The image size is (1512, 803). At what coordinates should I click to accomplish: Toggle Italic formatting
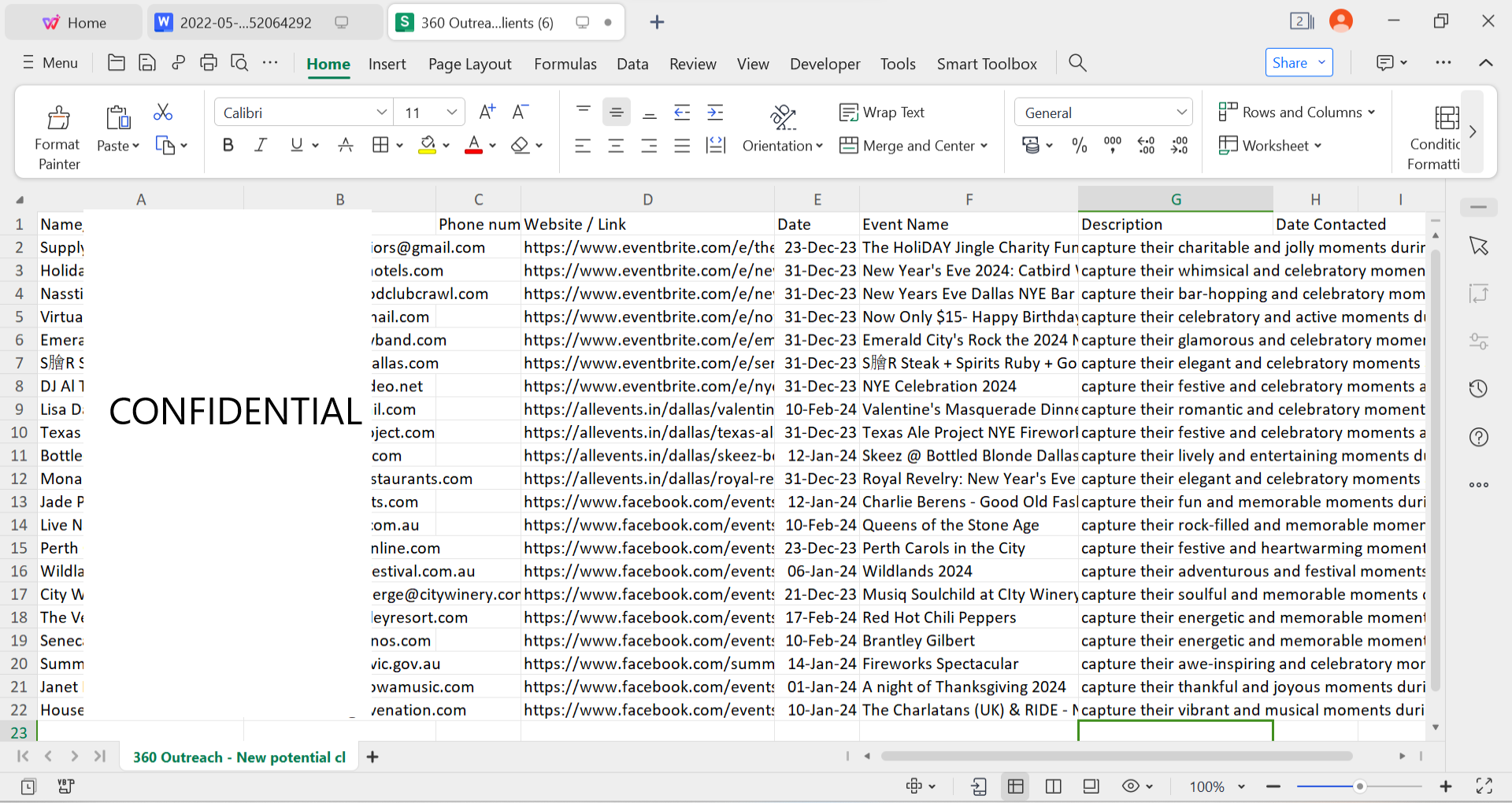(x=261, y=145)
